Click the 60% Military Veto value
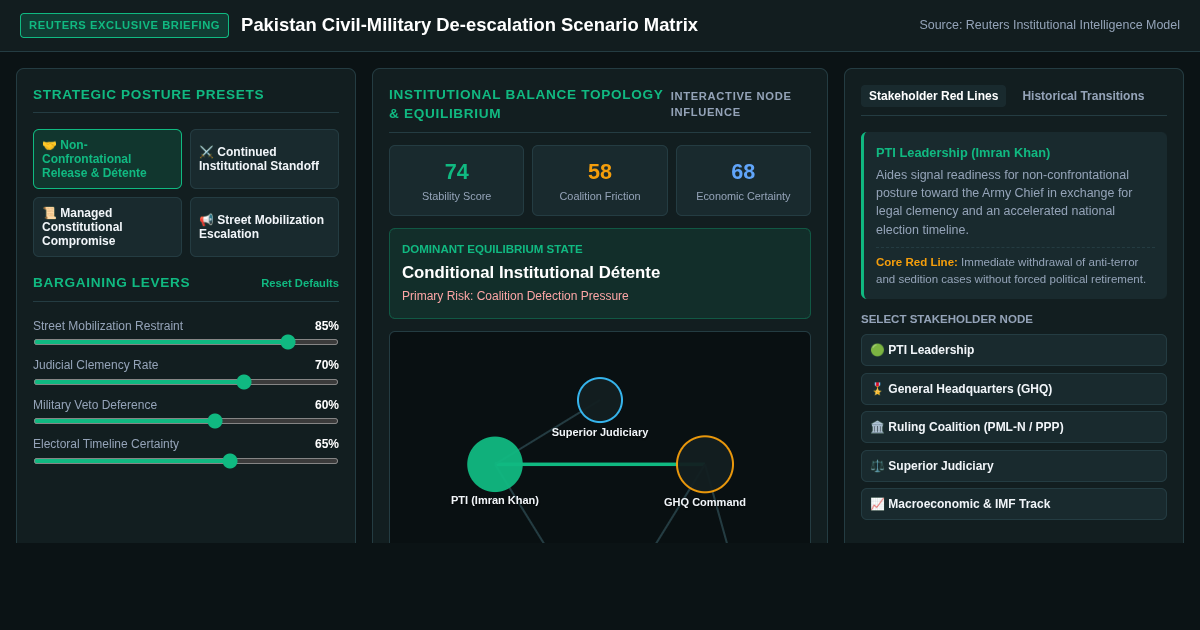Image resolution: width=1200 pixels, height=630 pixels. click(x=327, y=405)
